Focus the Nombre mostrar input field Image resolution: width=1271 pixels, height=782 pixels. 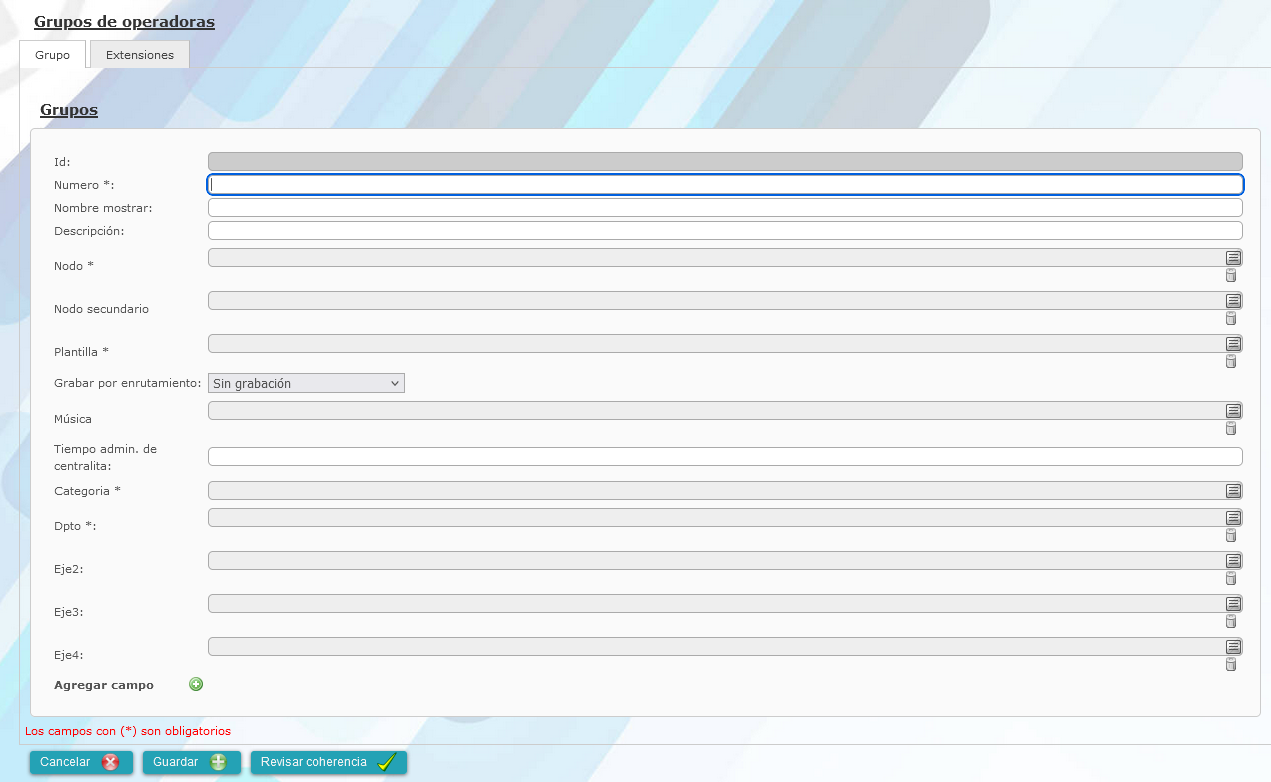click(725, 208)
